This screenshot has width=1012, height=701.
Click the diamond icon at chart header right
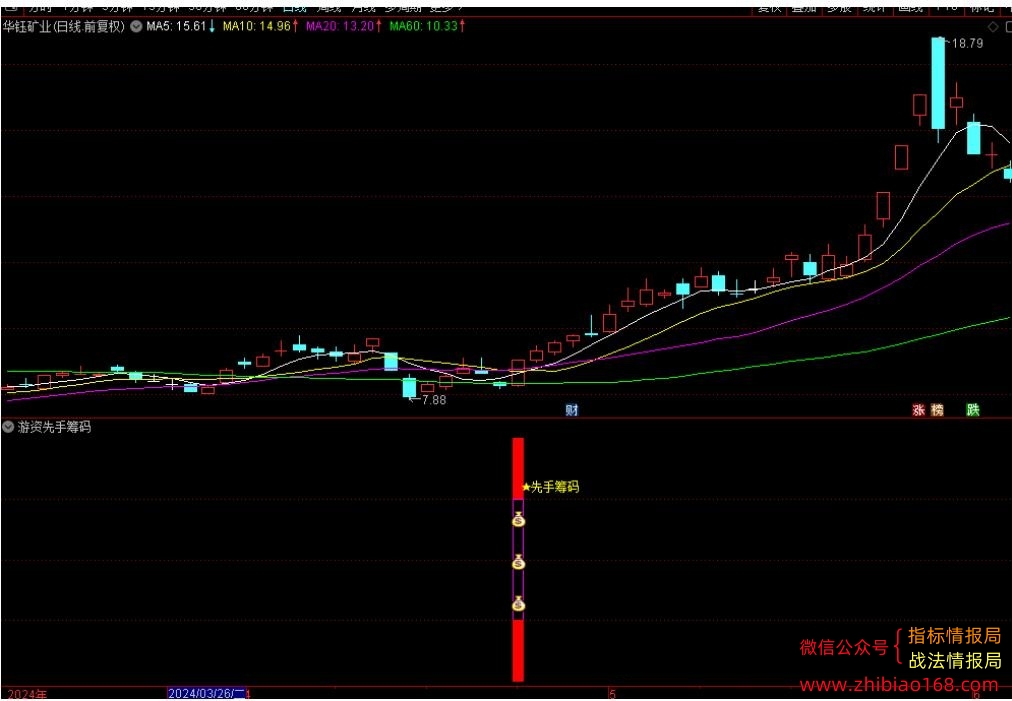click(x=993, y=26)
